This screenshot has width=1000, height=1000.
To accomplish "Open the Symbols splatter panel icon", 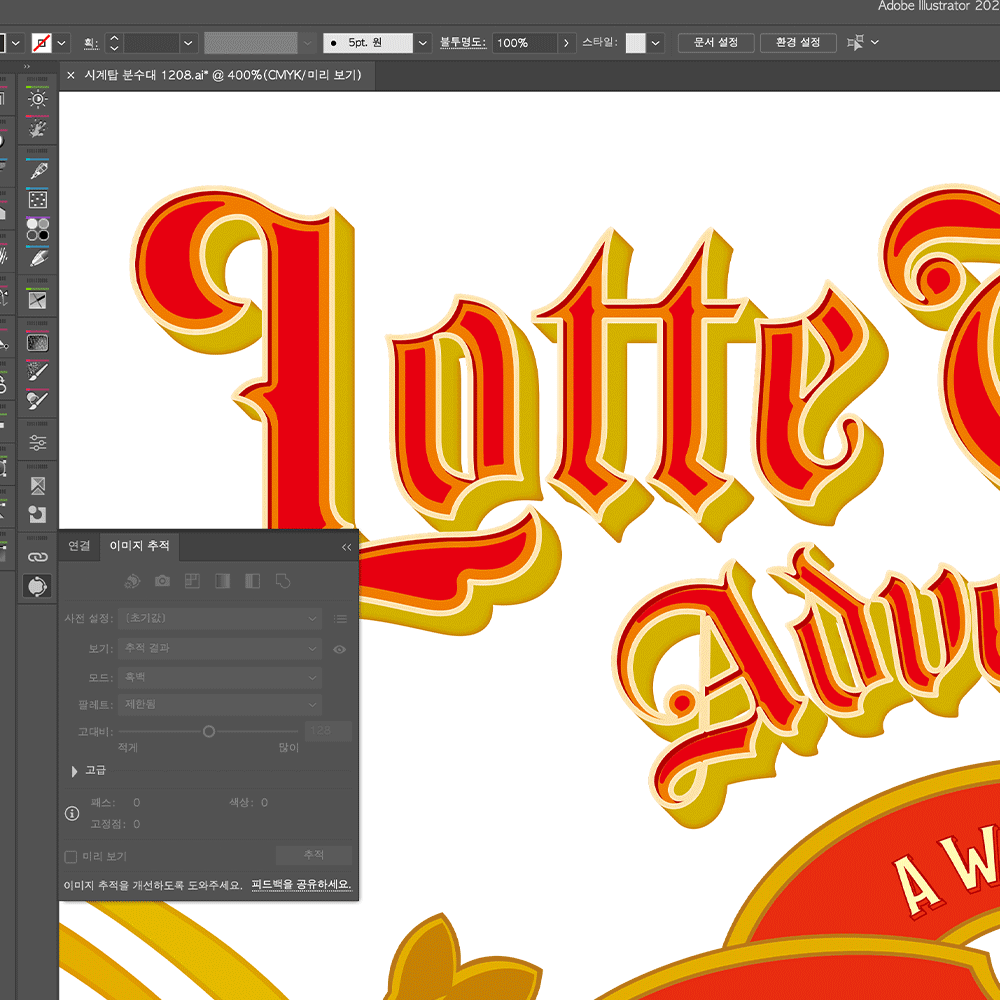I will coord(38,129).
